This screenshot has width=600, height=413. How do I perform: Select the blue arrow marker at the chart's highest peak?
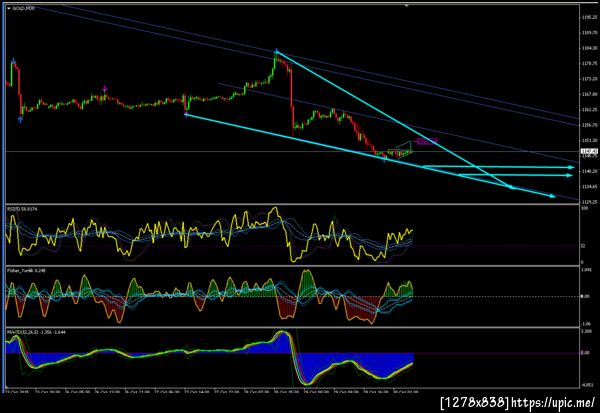276,51
